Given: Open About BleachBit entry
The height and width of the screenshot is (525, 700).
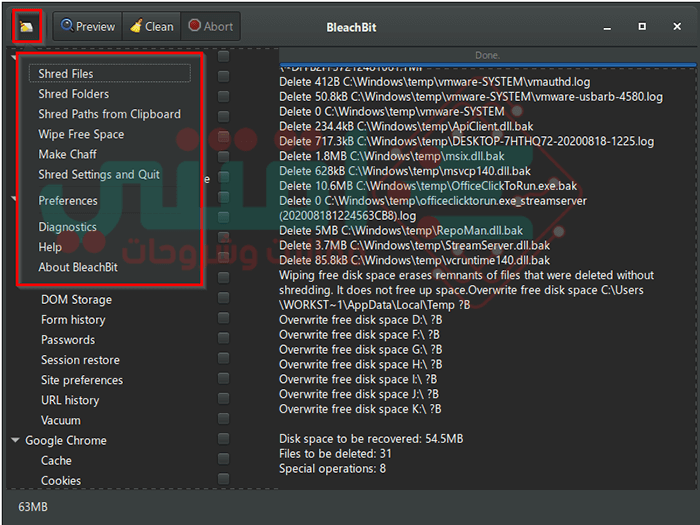Looking at the screenshot, I should tap(78, 267).
